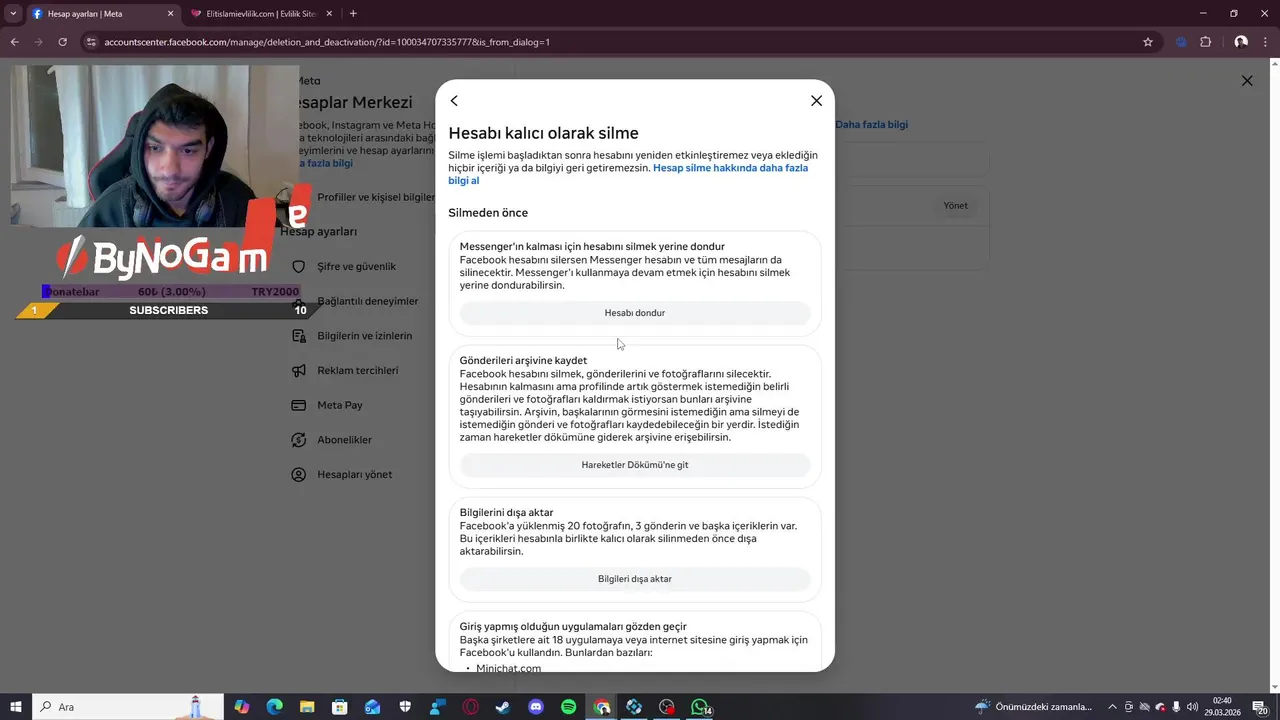Select the Bağlantılı deneyimler menu item
1280x720 pixels.
(x=368, y=301)
